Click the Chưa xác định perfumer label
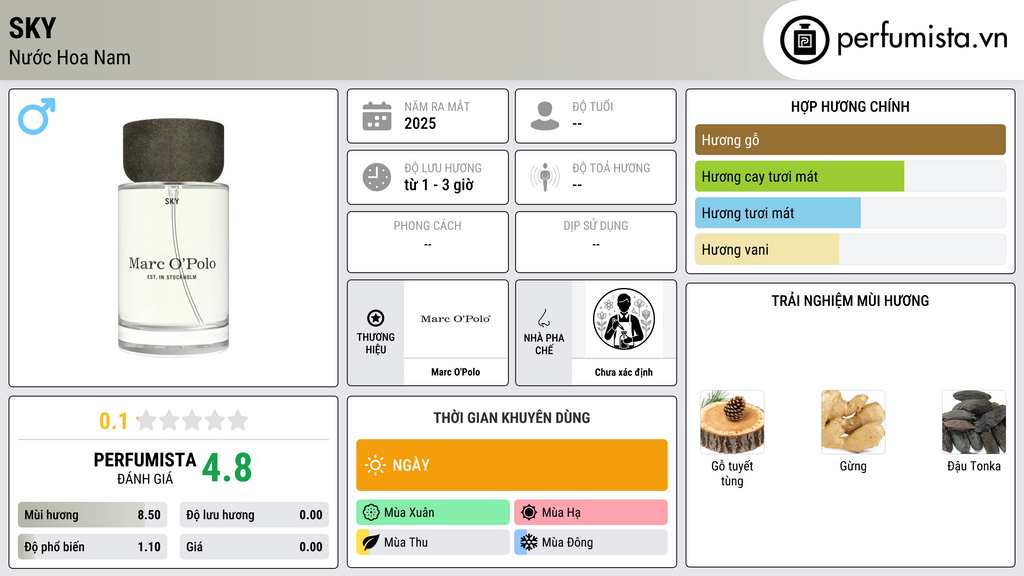Screen dimensions: 1024x576 (x=624, y=372)
